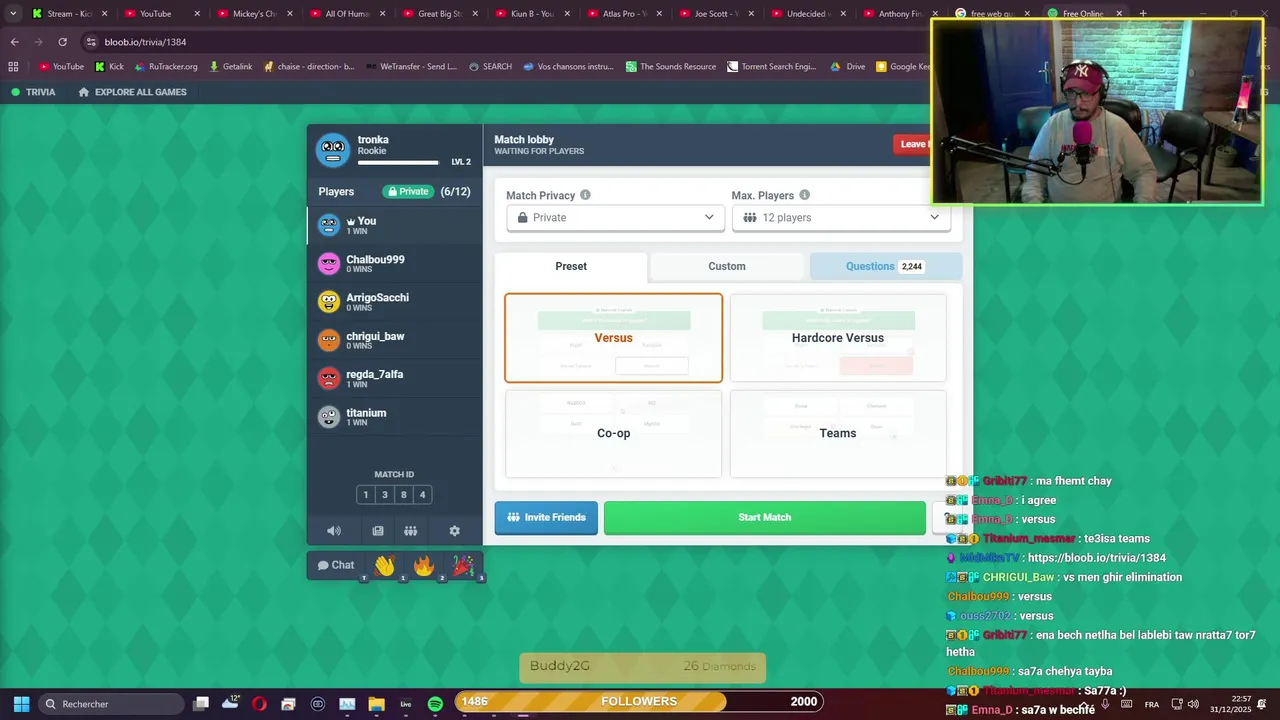
Task: Click tronka's profile avatar
Action: click(333, 150)
